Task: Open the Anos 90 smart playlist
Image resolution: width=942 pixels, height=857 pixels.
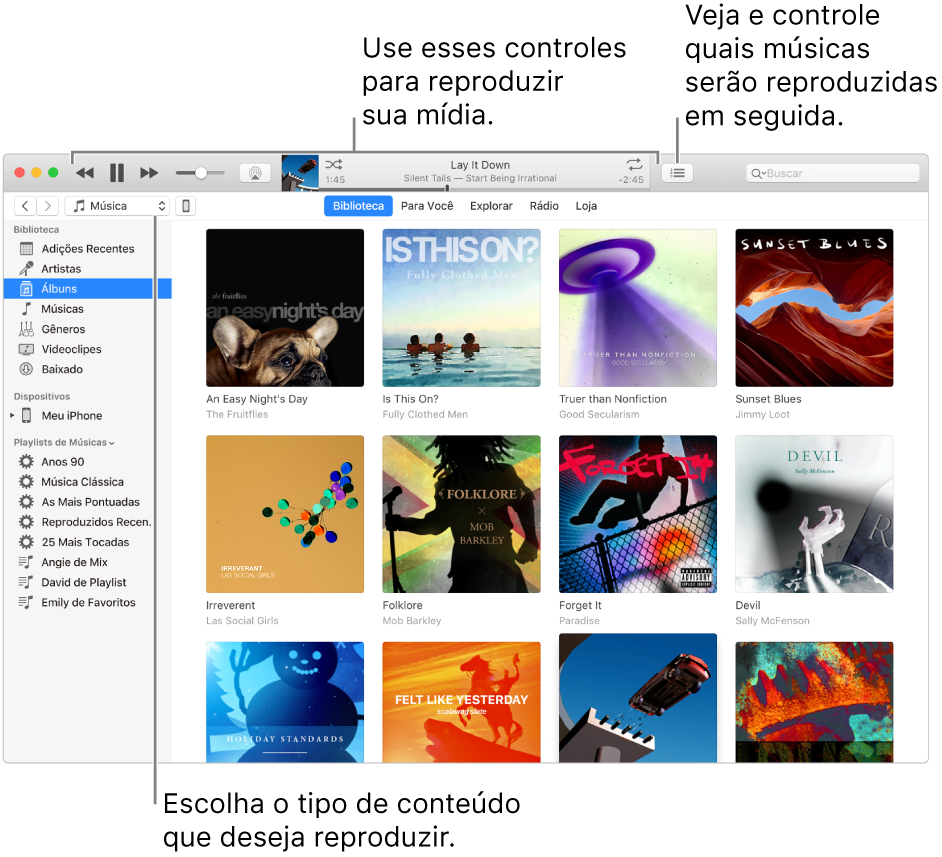Action: (x=88, y=462)
